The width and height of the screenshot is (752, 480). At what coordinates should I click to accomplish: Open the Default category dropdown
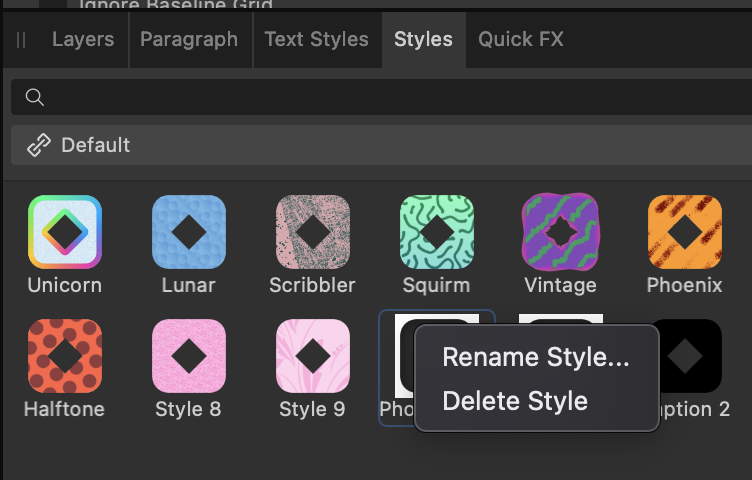[x=381, y=145]
